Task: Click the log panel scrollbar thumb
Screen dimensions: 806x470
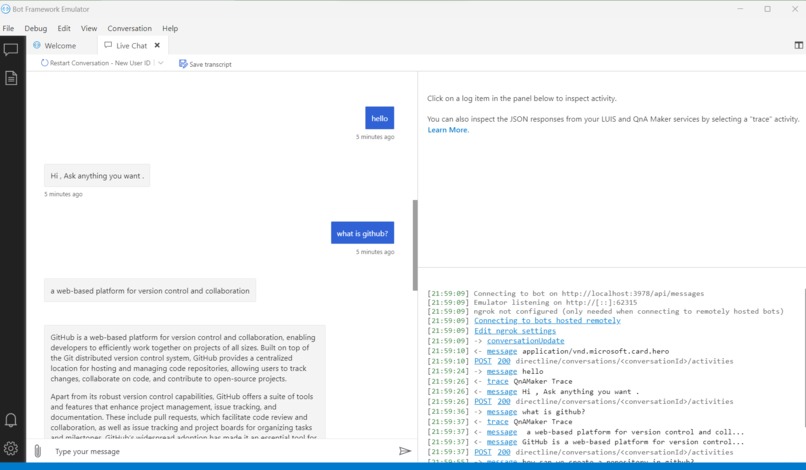Action: [x=803, y=357]
